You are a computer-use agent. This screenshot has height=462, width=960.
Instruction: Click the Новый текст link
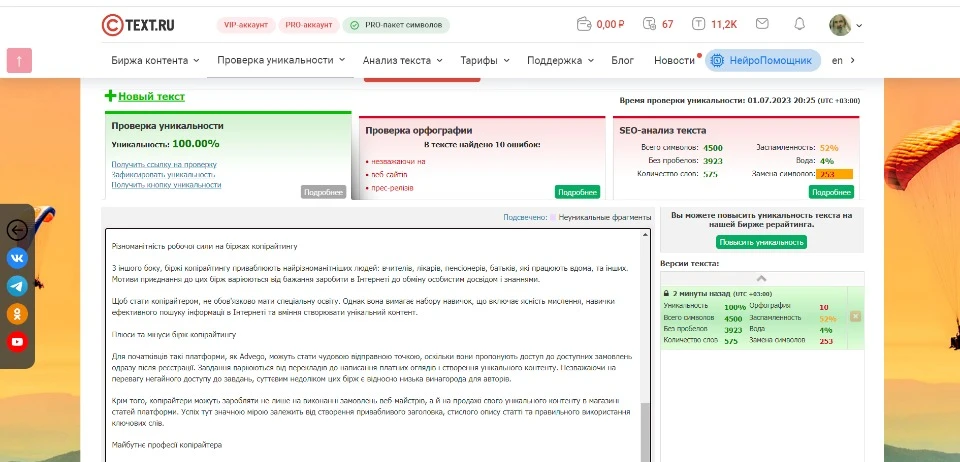150,96
